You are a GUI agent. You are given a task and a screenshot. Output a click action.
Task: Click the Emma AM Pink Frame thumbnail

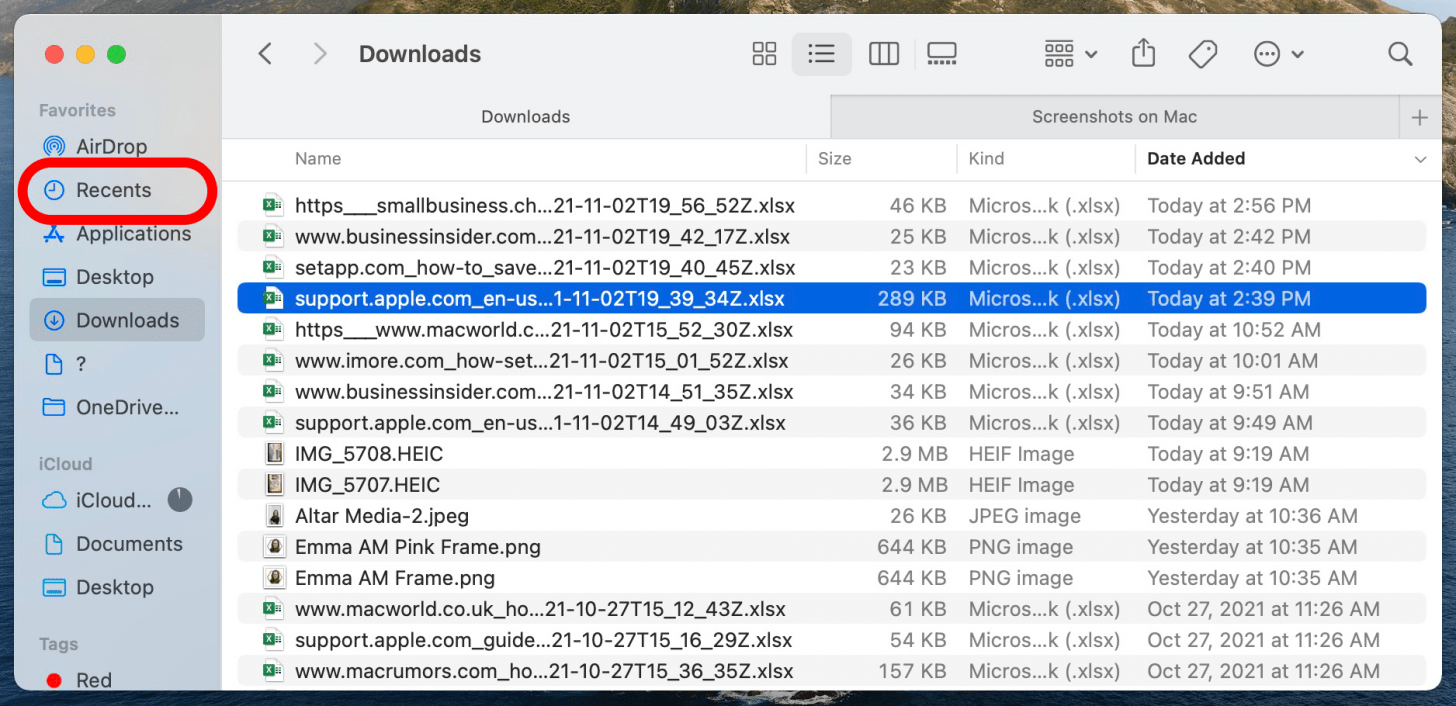(273, 547)
